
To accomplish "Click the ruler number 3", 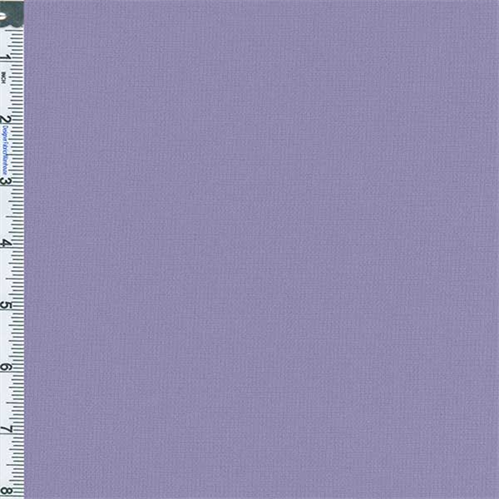I will coord(6,182).
